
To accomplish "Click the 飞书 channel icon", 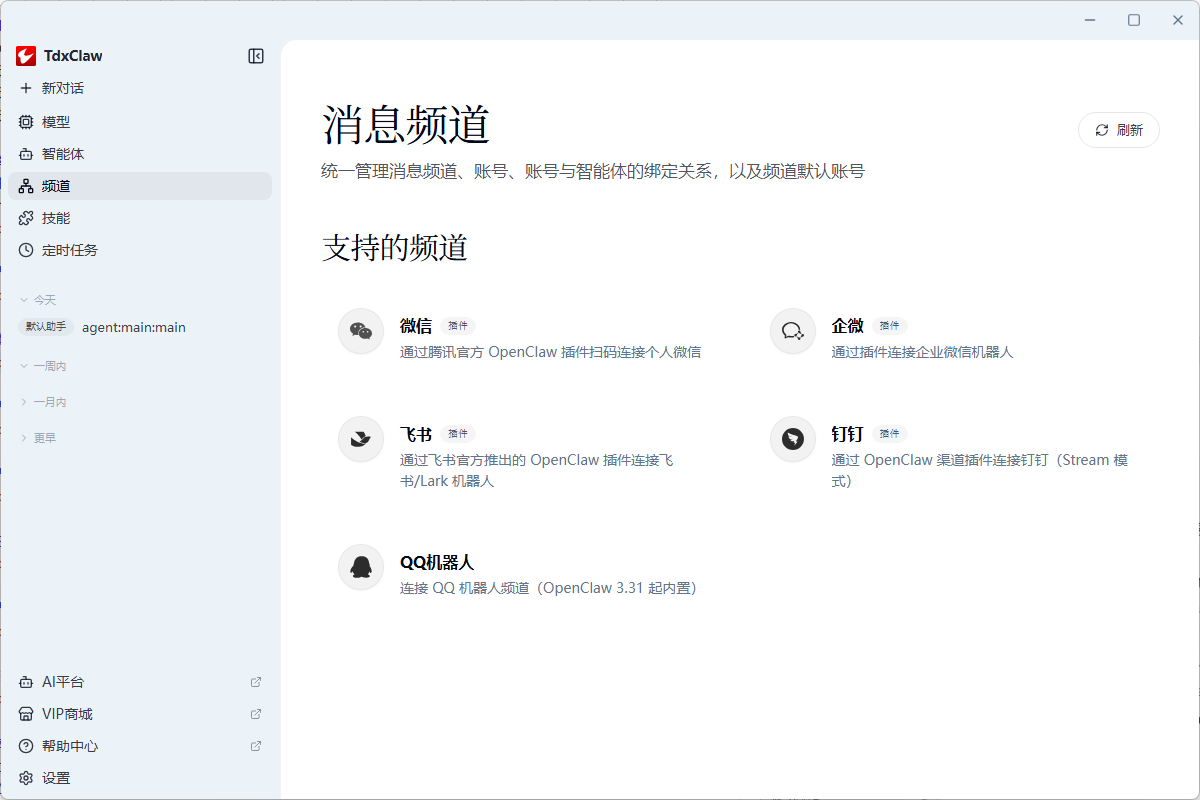I will (x=361, y=439).
